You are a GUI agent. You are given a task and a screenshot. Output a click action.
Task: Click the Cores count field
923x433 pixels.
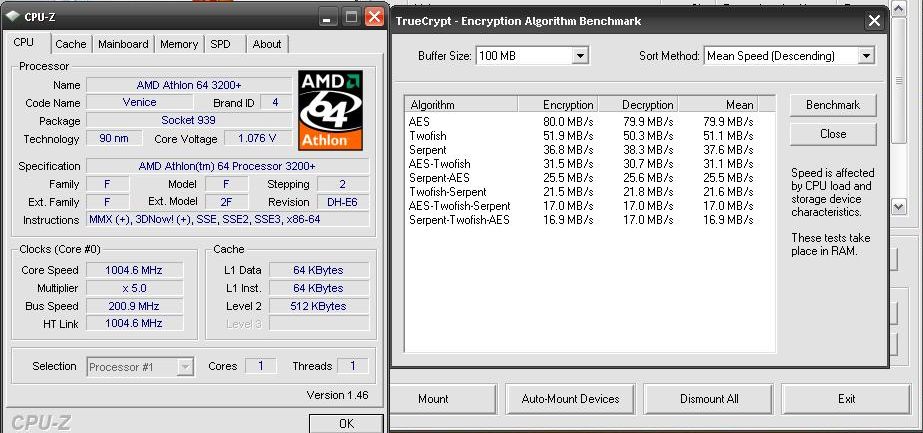click(x=261, y=366)
